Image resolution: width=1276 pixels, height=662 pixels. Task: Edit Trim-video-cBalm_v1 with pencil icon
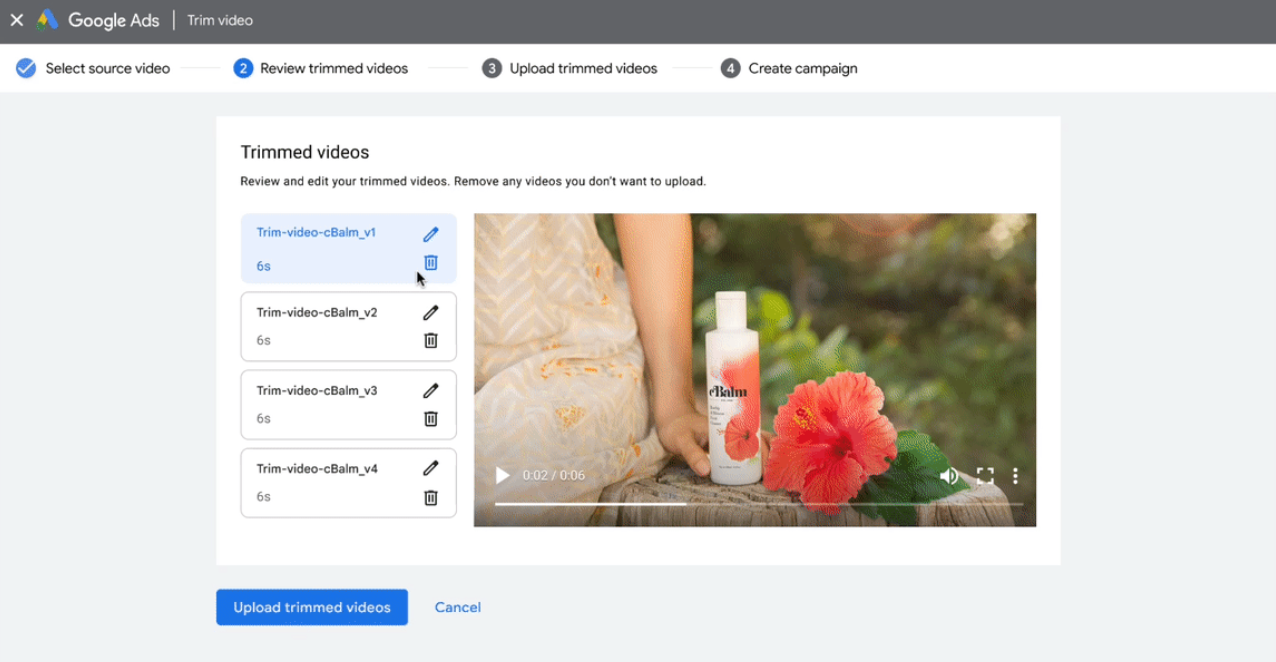(x=431, y=234)
